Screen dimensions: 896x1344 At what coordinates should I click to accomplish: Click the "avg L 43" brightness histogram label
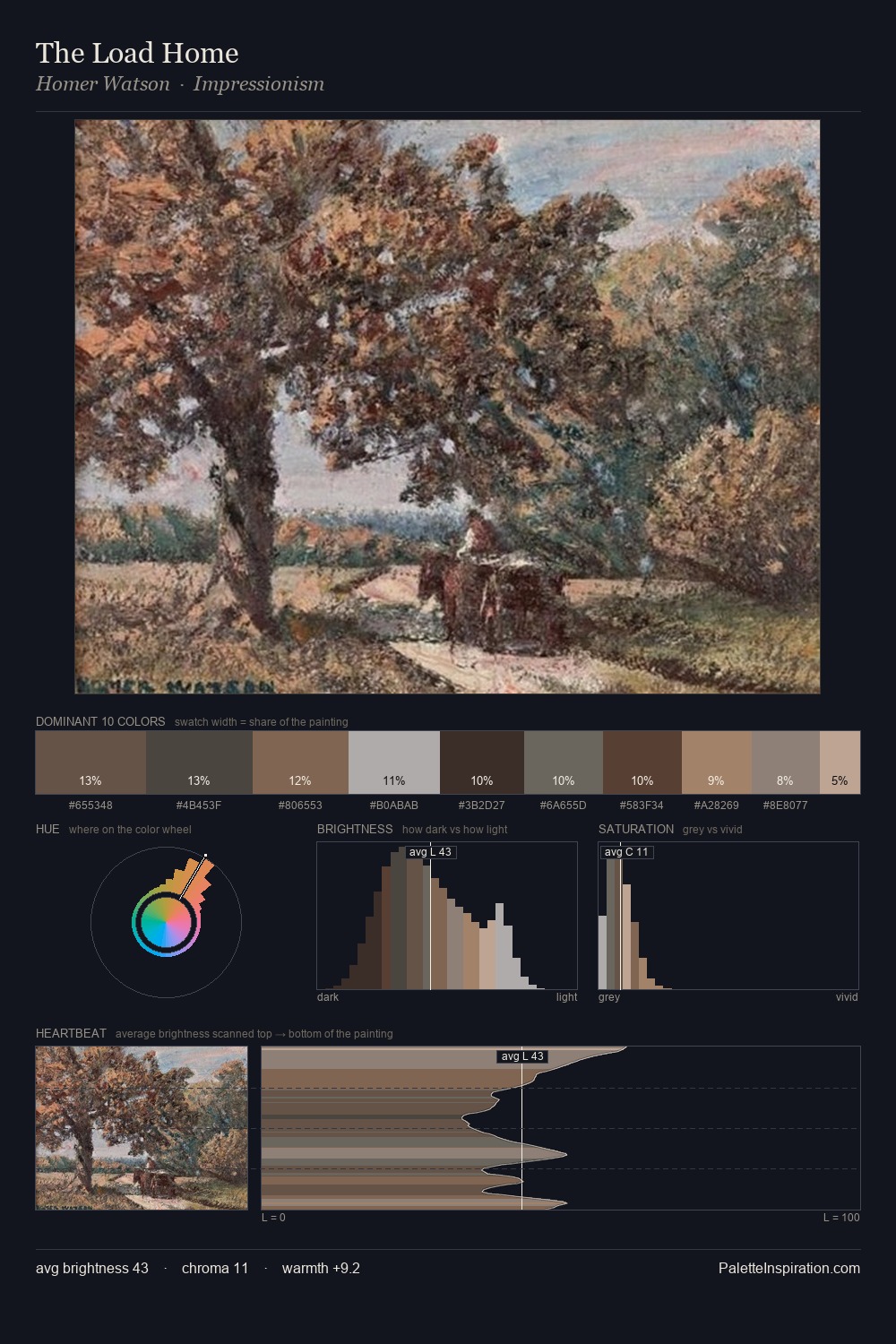click(x=430, y=852)
